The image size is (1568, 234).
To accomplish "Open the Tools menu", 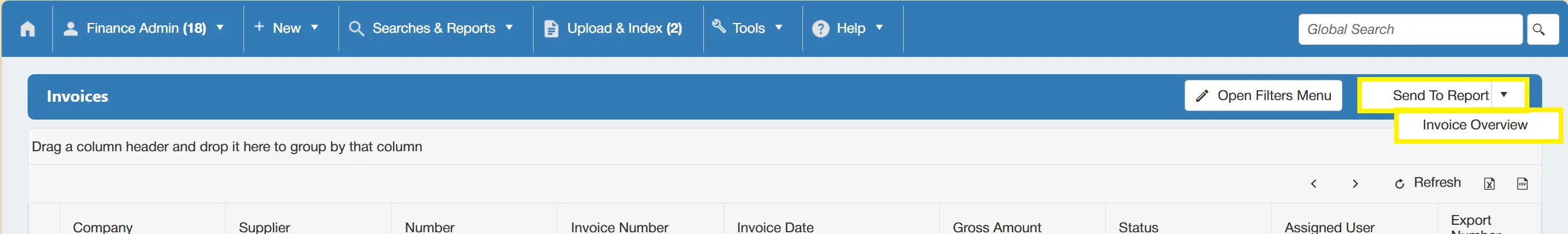I will (x=748, y=28).
